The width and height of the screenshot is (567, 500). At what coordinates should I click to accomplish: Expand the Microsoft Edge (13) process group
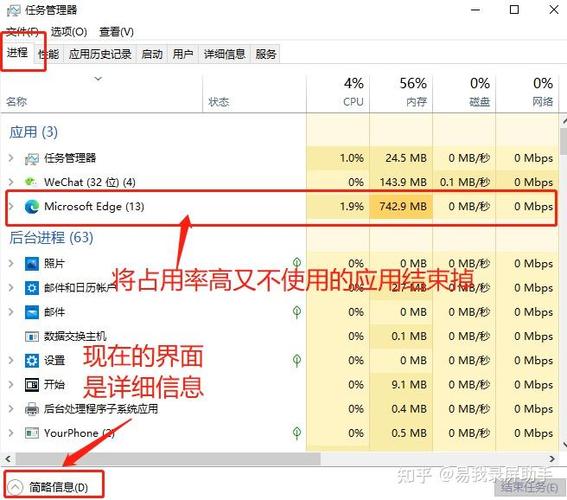(x=11, y=206)
